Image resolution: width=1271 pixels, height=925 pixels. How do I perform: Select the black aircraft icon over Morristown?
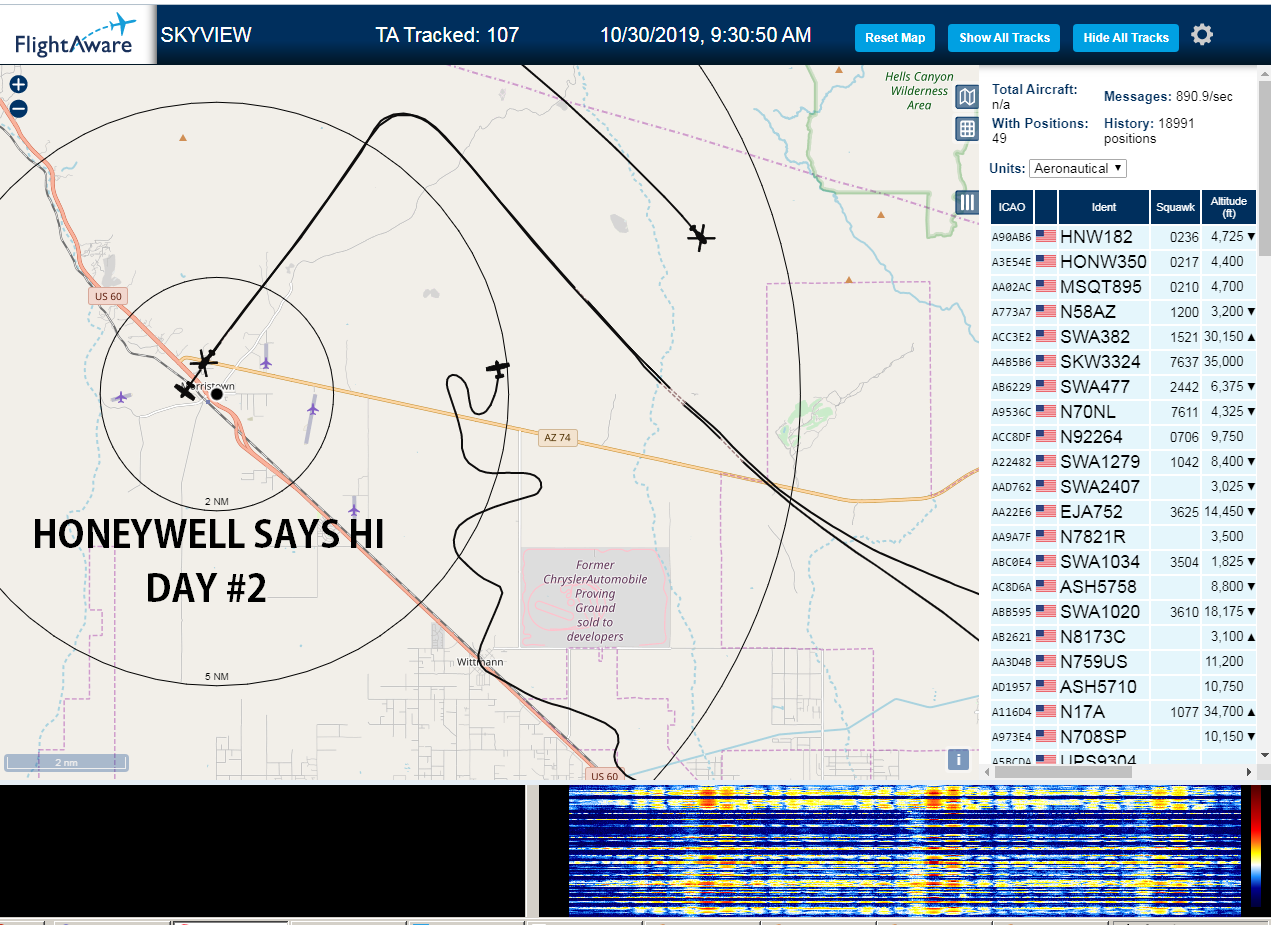coord(205,360)
